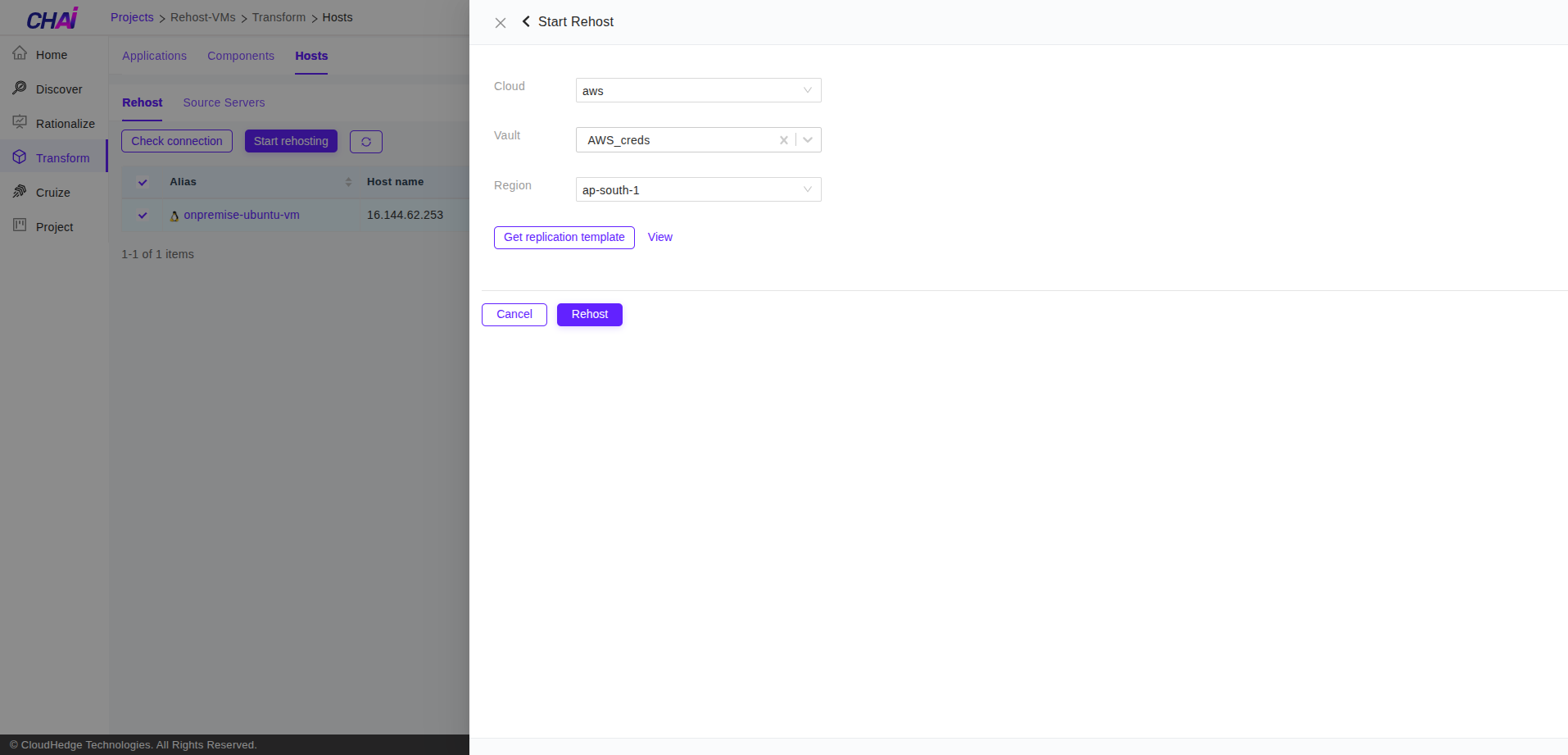The height and width of the screenshot is (755, 1568).
Task: Click host name 16.144.62.253 cell
Action: (405, 215)
